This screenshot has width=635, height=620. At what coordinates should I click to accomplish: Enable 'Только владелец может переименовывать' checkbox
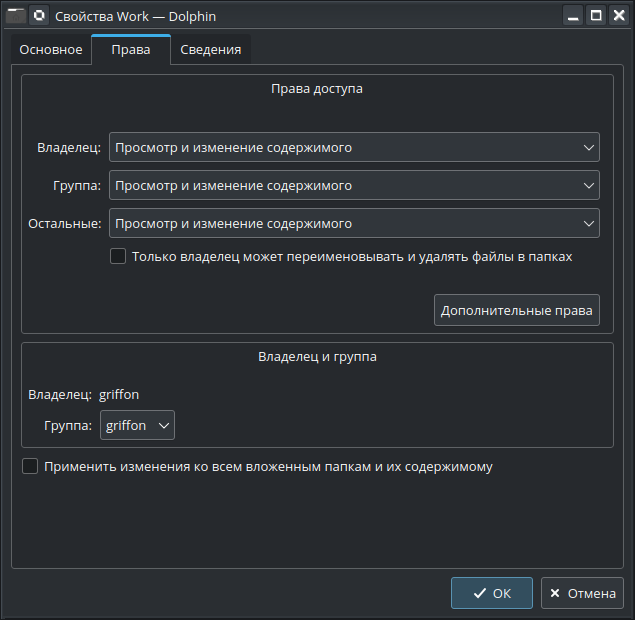[x=118, y=256]
